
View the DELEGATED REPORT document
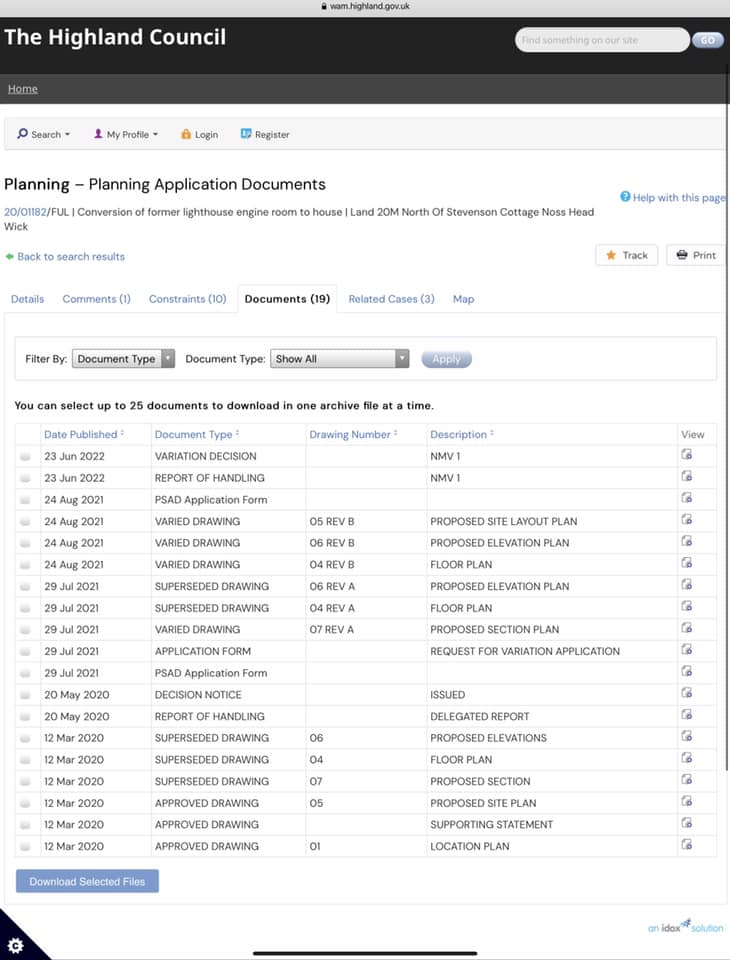[x=687, y=715]
